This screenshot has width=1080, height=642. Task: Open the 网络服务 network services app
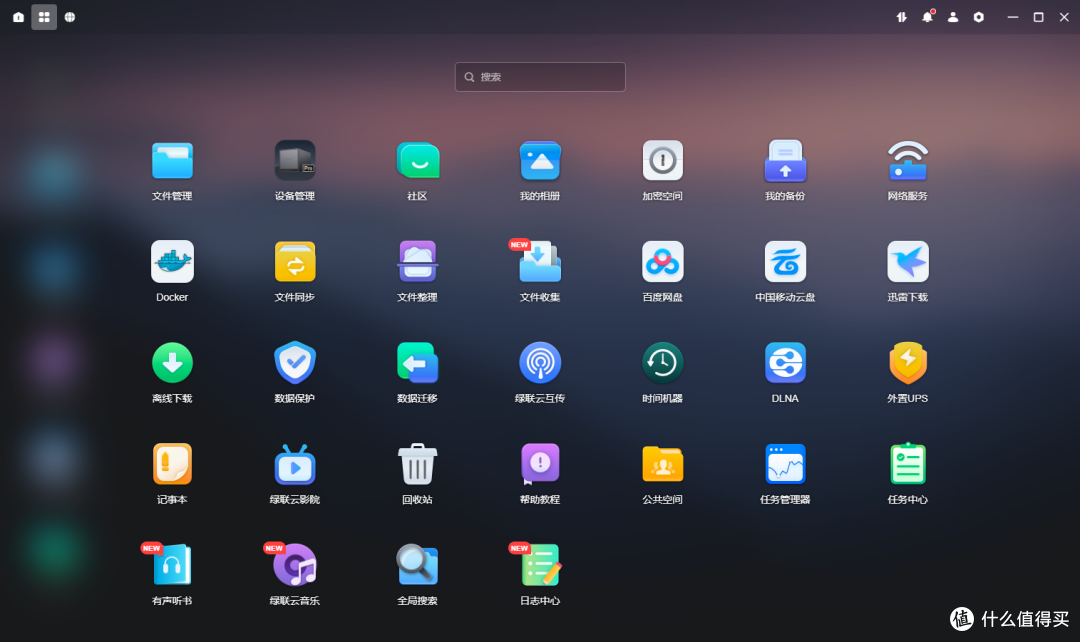pyautogui.click(x=908, y=161)
